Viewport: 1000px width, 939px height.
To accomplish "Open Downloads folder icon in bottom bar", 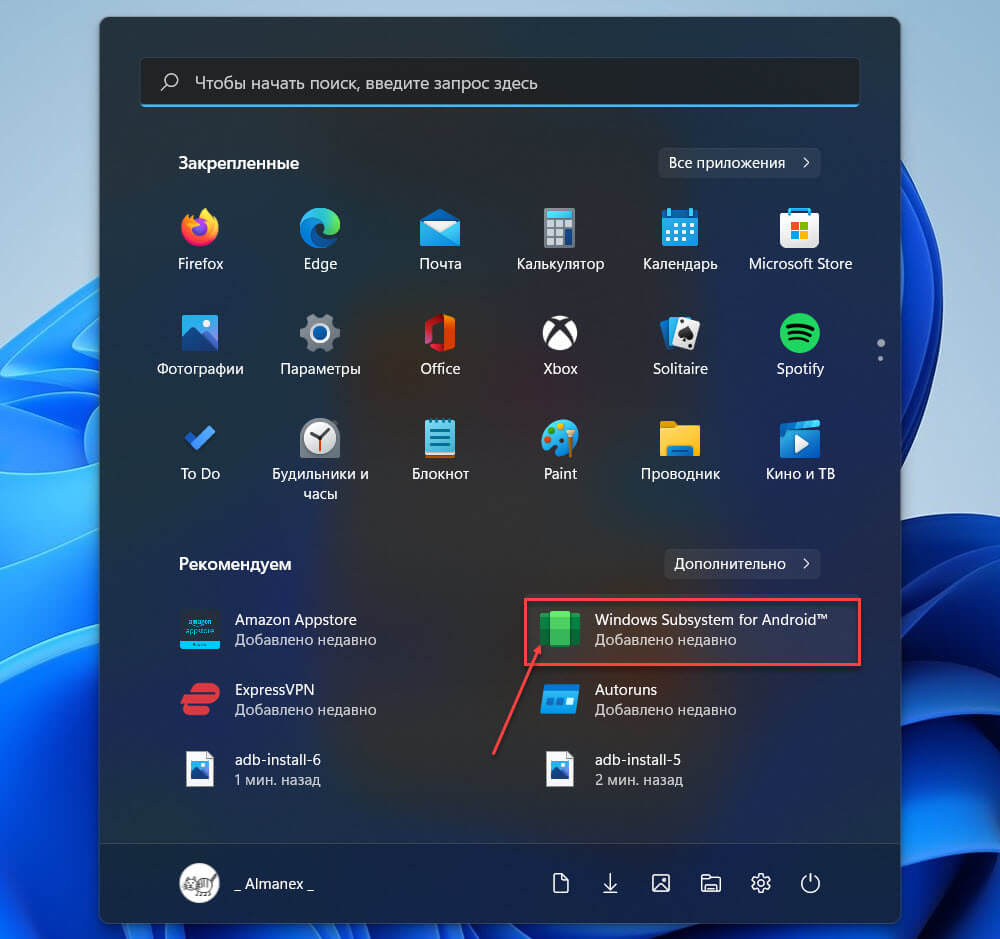I will pos(610,884).
